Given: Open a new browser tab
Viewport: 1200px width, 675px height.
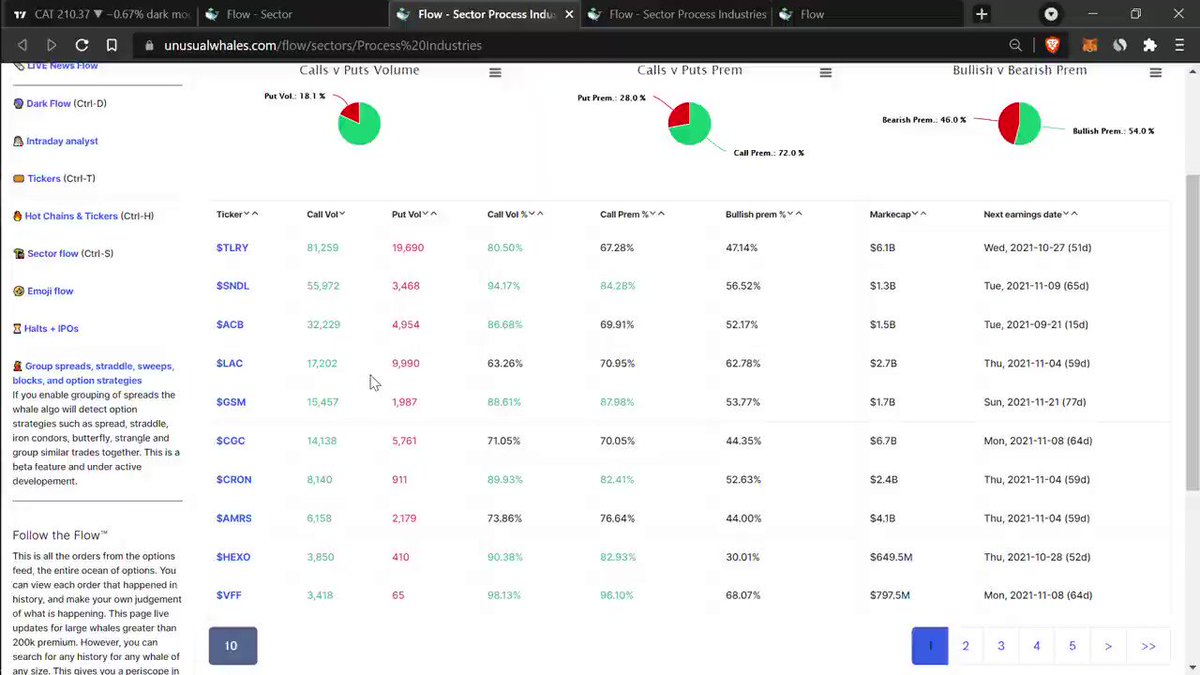Looking at the screenshot, I should (x=981, y=14).
